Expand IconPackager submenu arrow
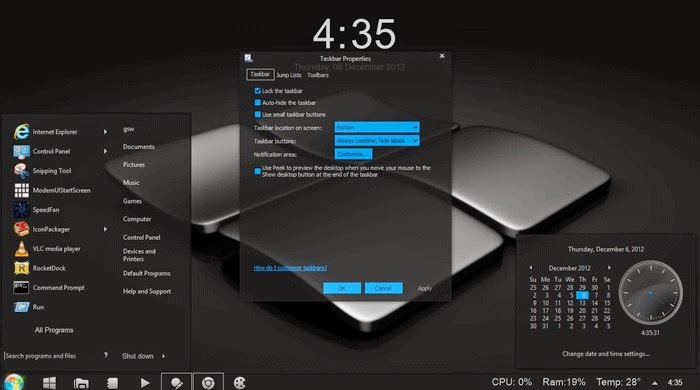The image size is (700, 390). tap(105, 229)
